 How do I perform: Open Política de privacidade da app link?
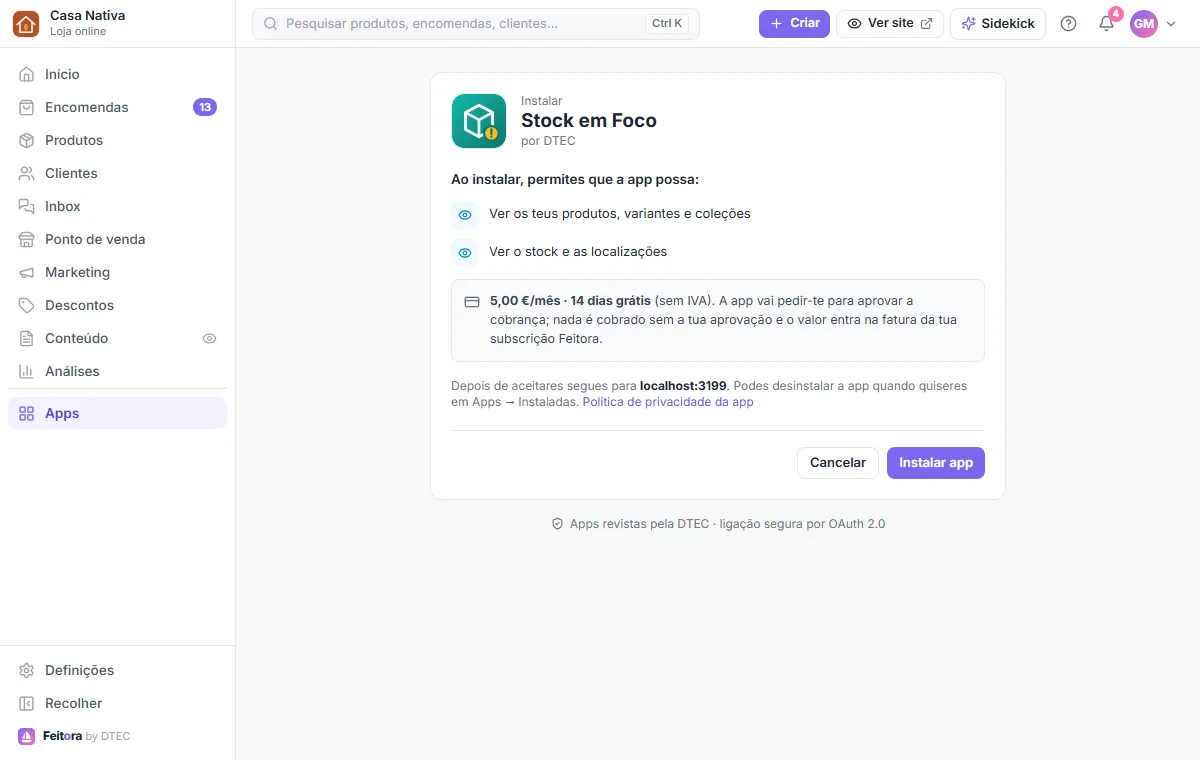[668, 402]
